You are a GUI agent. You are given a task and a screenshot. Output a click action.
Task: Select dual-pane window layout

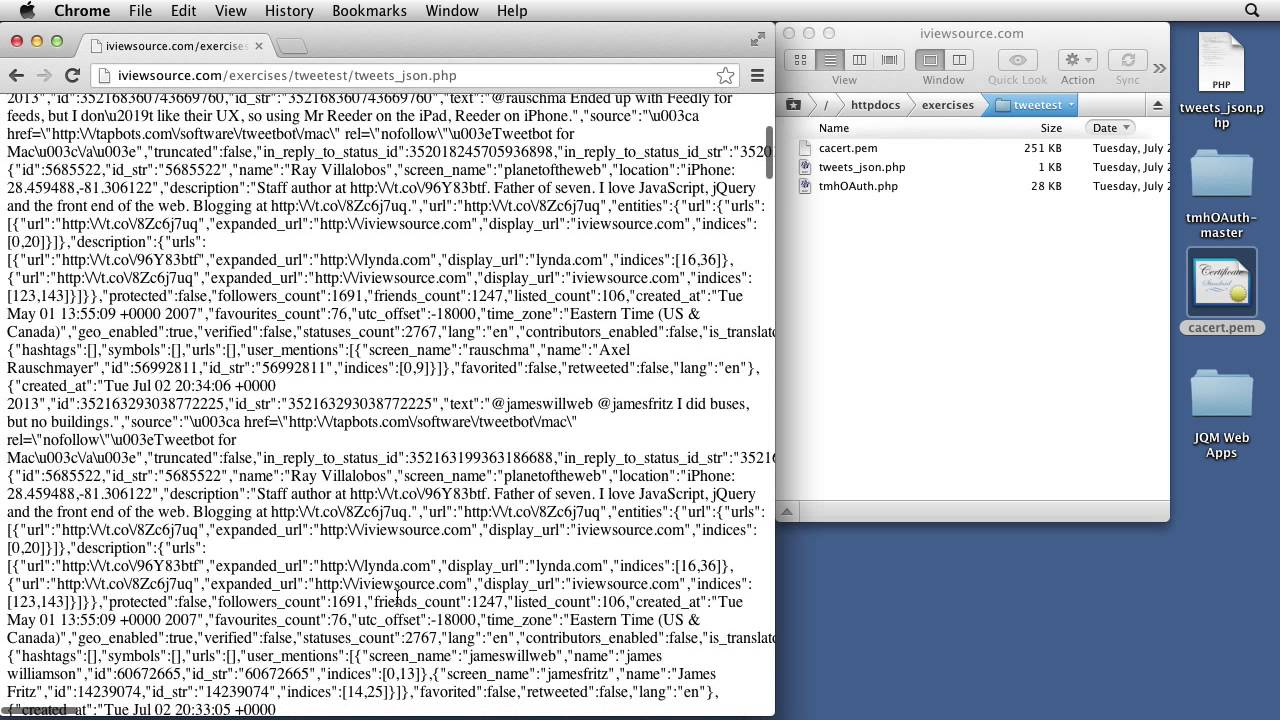pyautogui.click(x=959, y=60)
